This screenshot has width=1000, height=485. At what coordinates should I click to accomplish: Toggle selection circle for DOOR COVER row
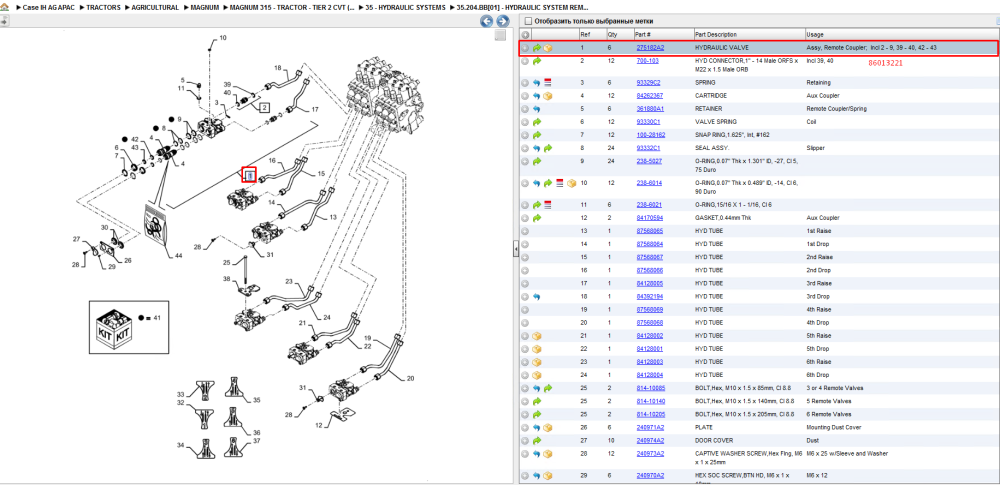(x=526, y=440)
